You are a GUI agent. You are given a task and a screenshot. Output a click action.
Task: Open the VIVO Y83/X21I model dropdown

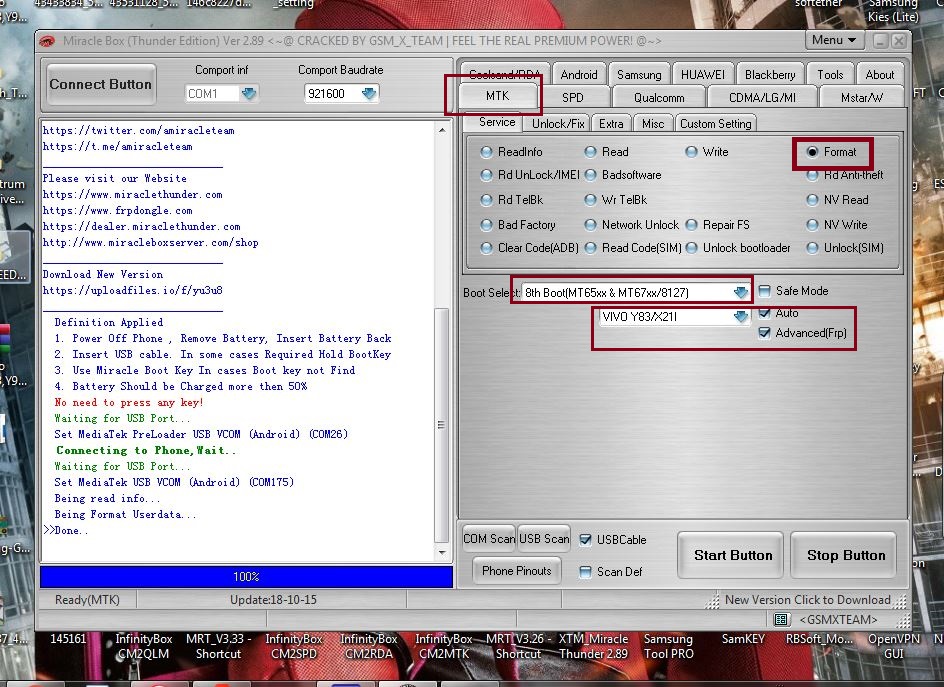tap(741, 317)
